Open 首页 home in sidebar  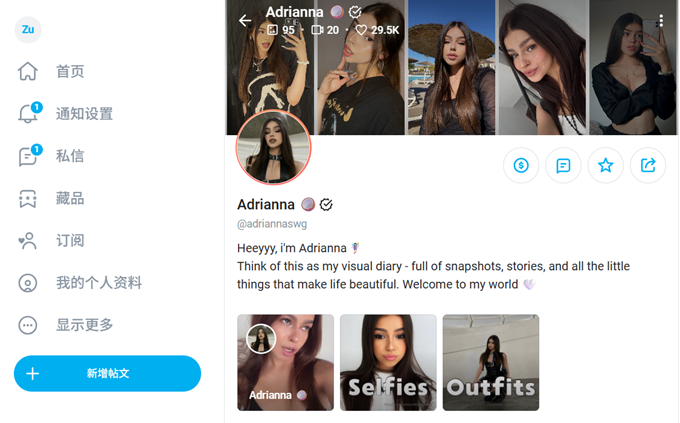tap(69, 72)
